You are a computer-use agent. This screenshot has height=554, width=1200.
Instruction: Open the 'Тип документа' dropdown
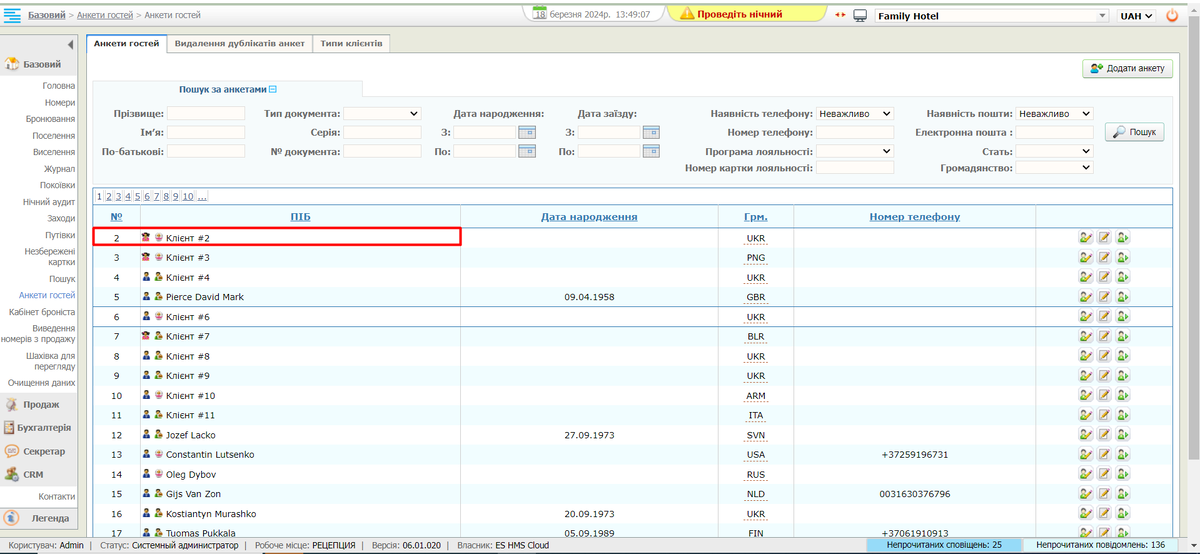(383, 114)
